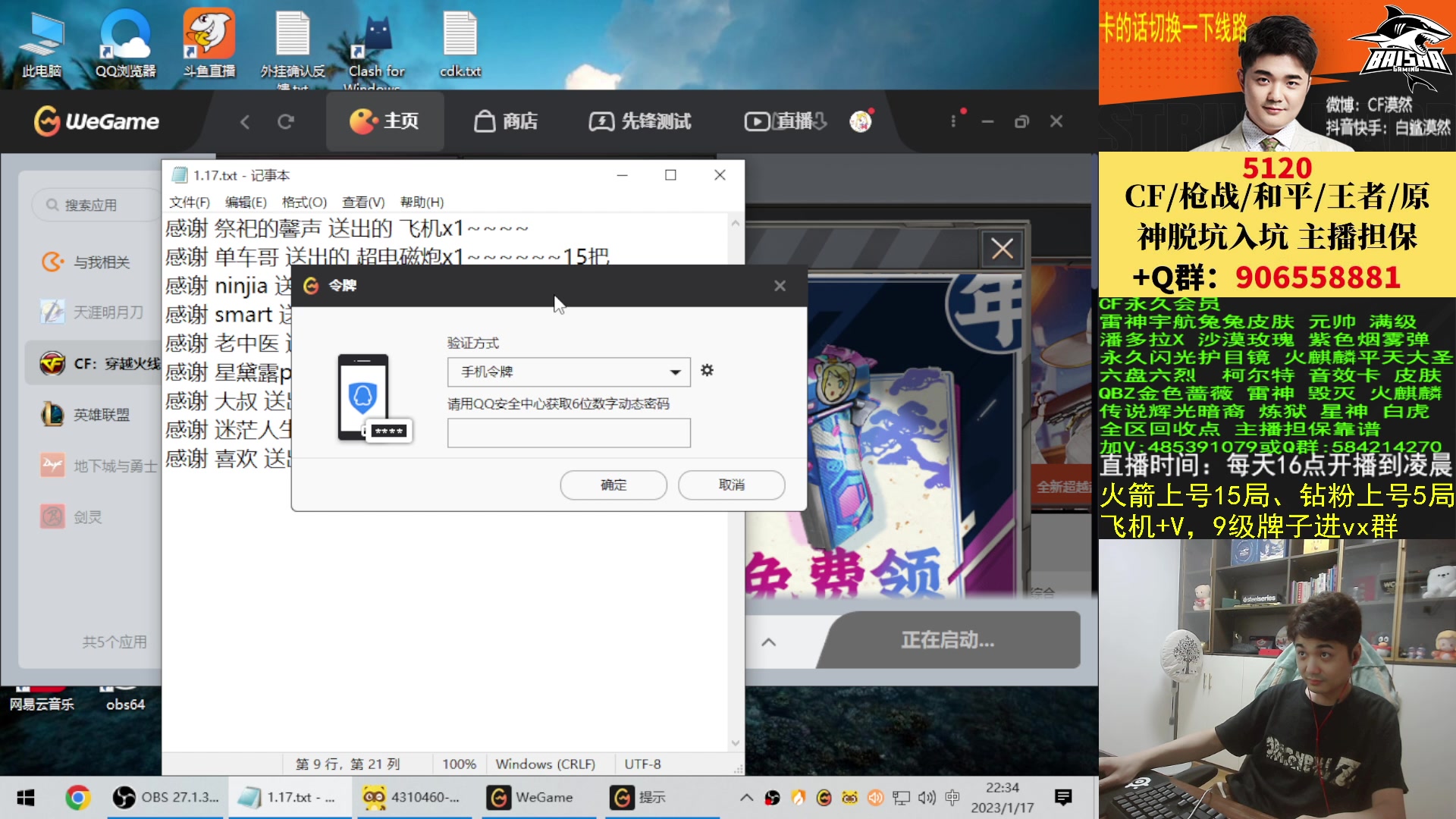Open Chrome from the taskbar
Viewport: 1456px width, 819px height.
[x=77, y=798]
